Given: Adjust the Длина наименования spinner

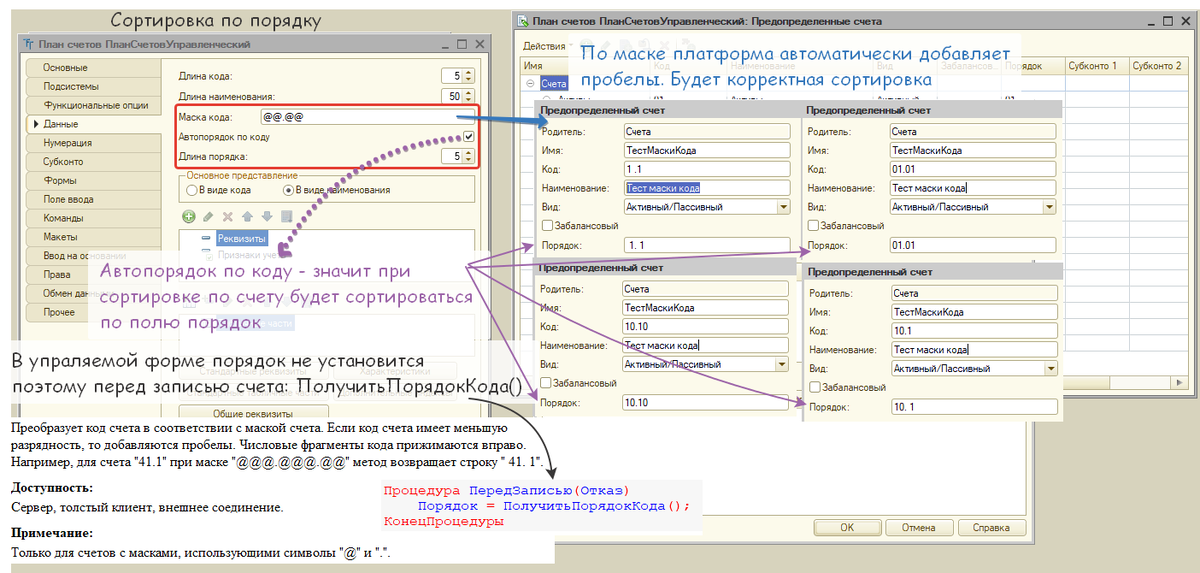Looking at the screenshot, I should [469, 96].
